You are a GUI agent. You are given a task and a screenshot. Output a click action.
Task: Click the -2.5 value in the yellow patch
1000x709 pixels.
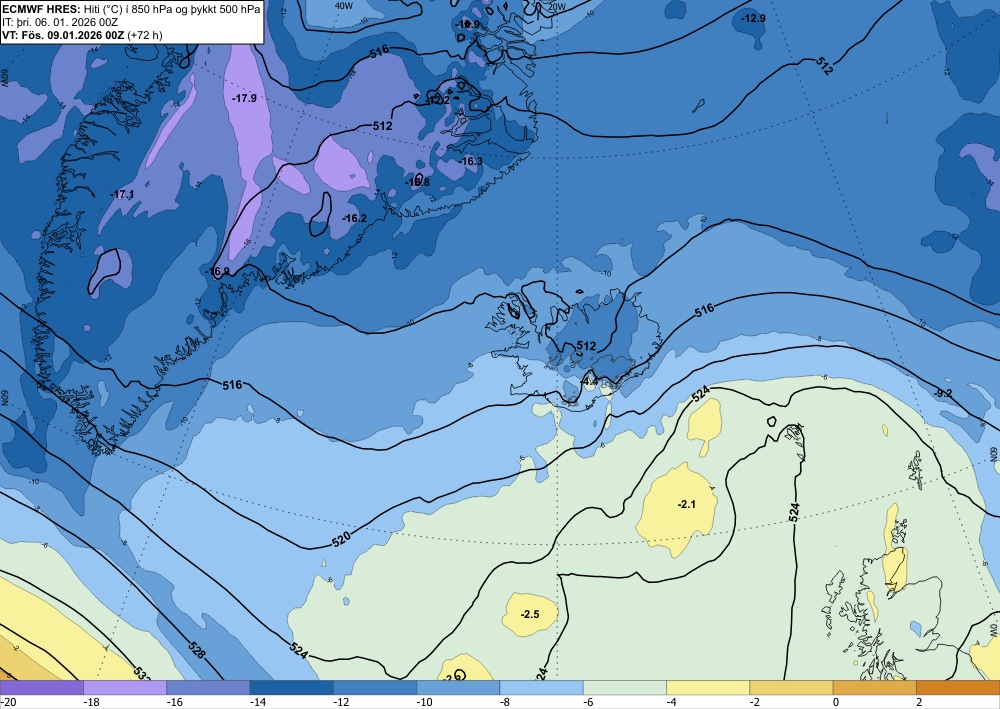click(x=529, y=614)
